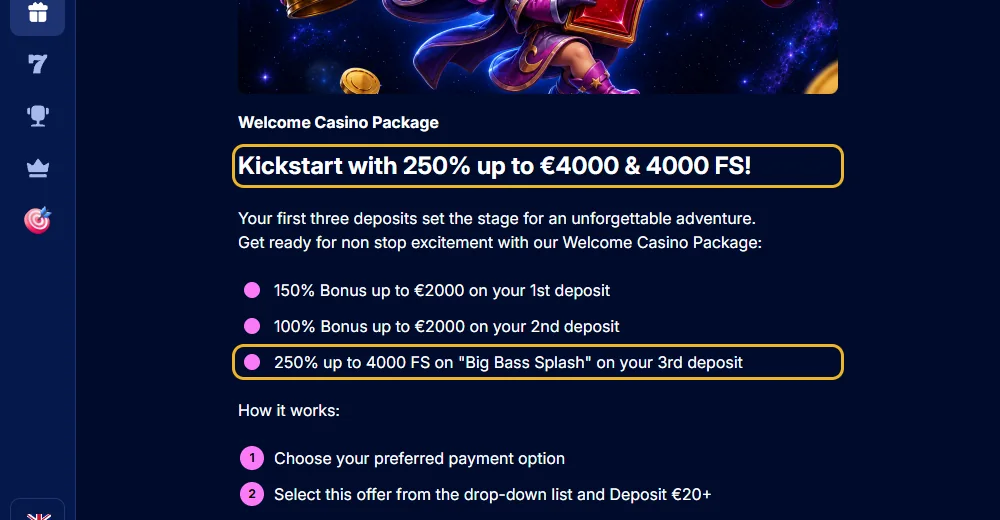Click the Kickstart with 250% headline box
Image resolution: width=1000 pixels, height=520 pixels.
538,166
